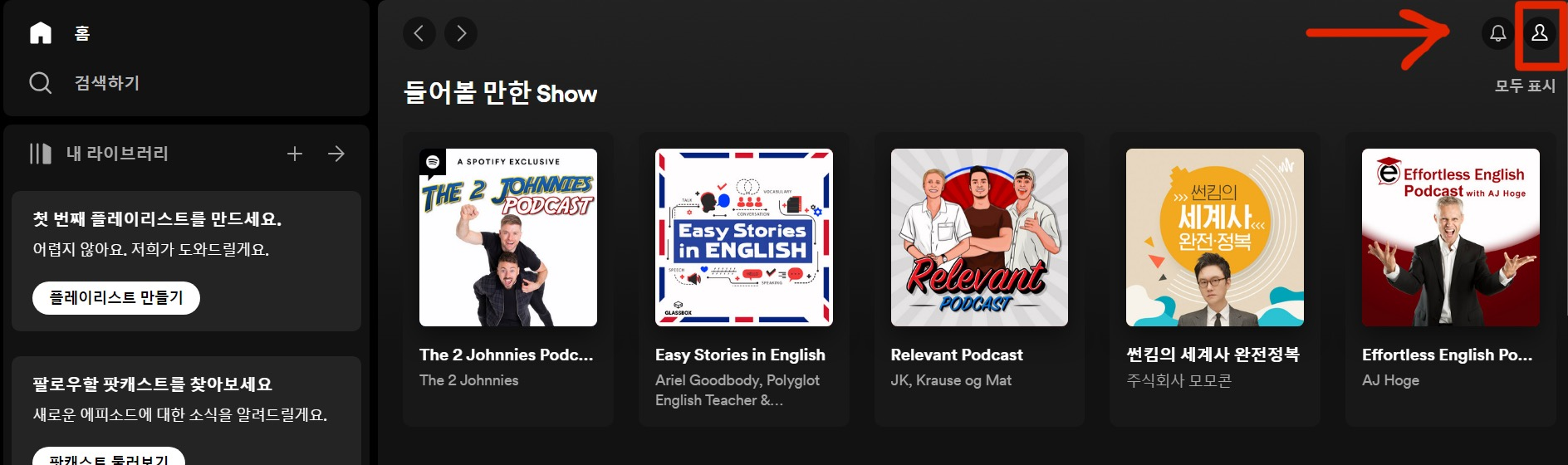Screen dimensions: 1568x465
Task: Click the search magnifier icon
Action: [x=41, y=82]
